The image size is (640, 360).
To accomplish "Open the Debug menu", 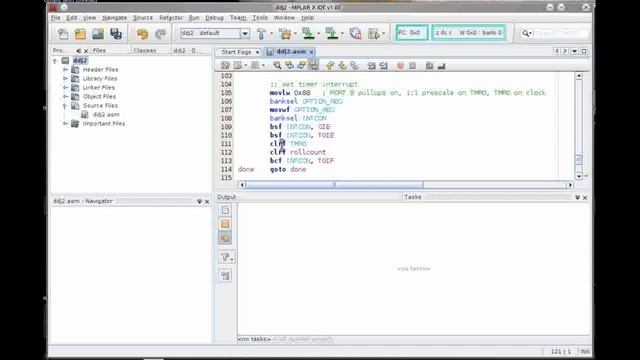I will click(214, 18).
